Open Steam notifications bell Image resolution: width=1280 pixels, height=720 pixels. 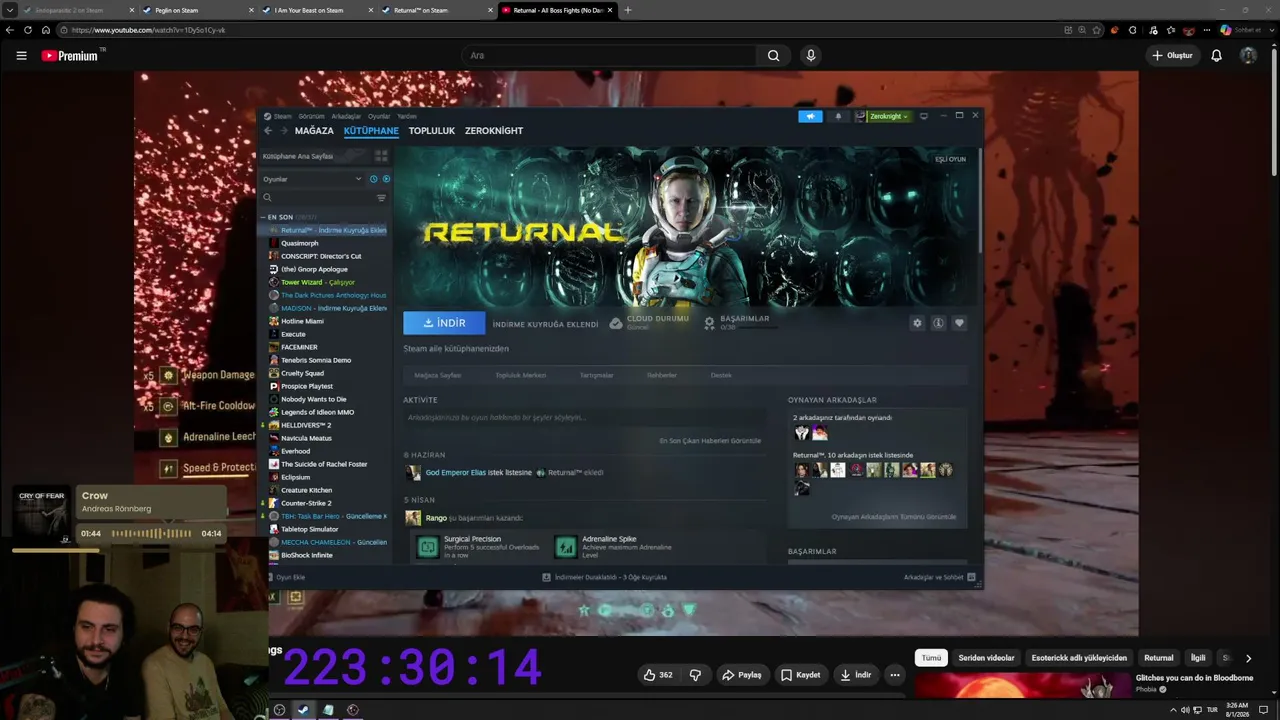click(x=838, y=116)
